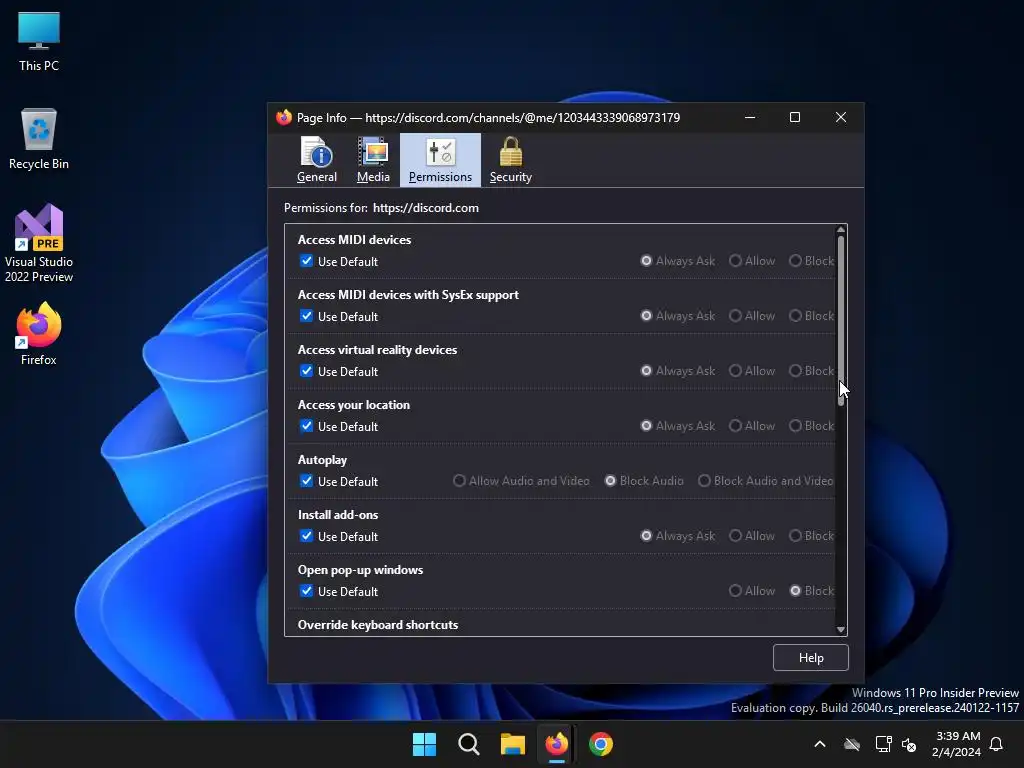1024x768 pixels.
Task: Click the permissions list scroll-down arrow
Action: [x=841, y=630]
